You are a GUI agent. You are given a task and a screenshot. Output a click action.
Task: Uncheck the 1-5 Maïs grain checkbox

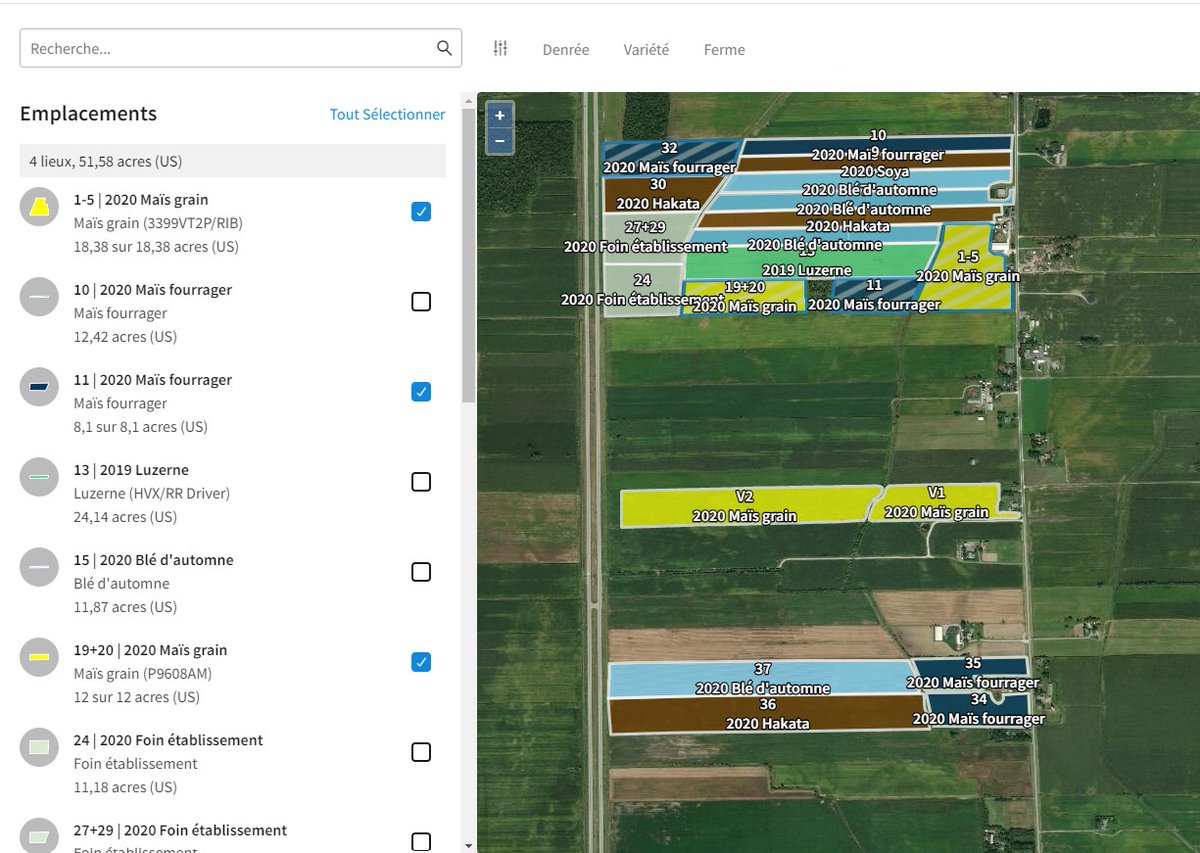click(x=421, y=211)
